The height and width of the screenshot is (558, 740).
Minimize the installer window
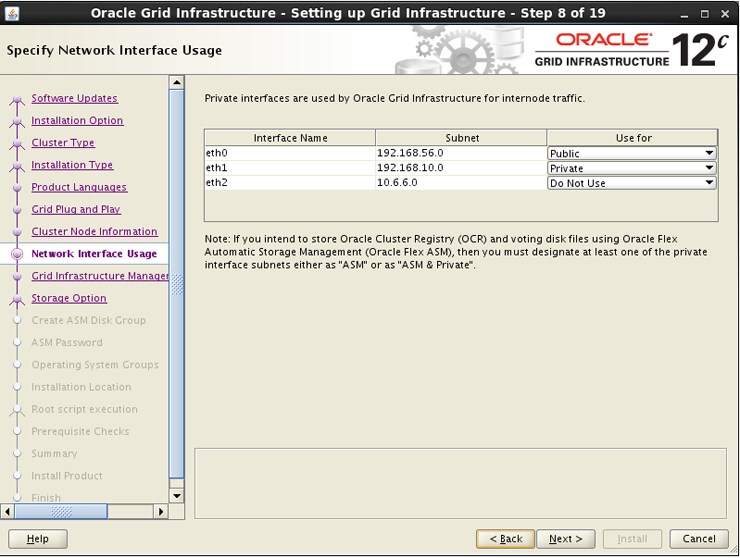coord(684,14)
